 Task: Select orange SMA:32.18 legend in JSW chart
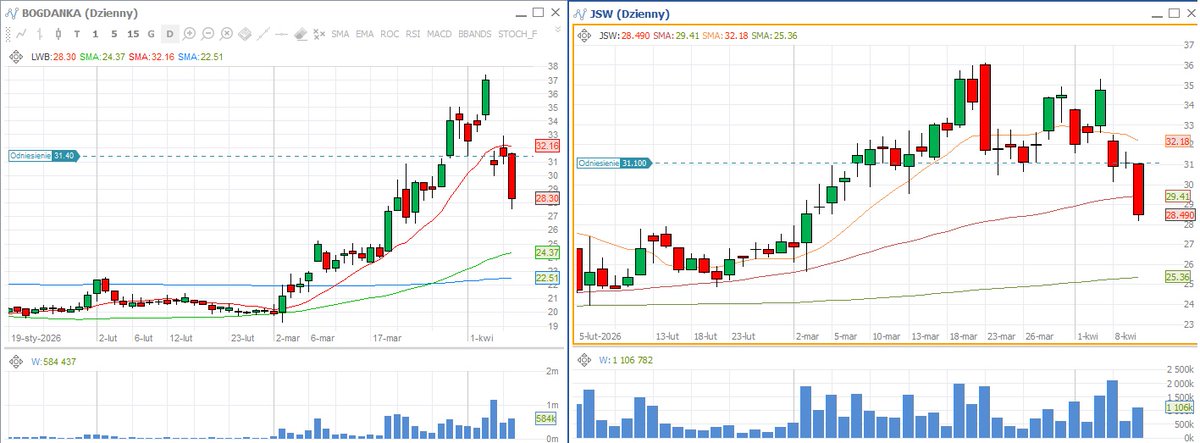coord(727,36)
